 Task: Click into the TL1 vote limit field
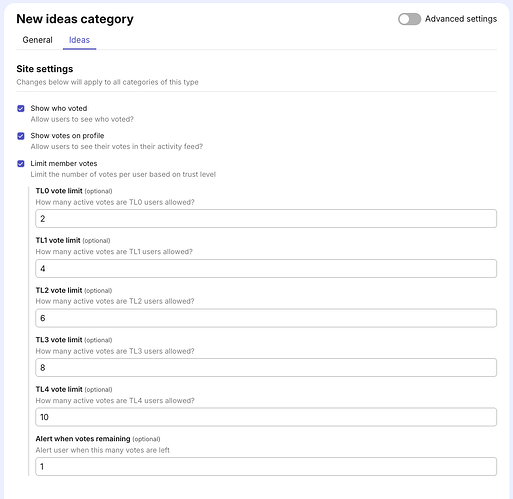[x=266, y=268]
